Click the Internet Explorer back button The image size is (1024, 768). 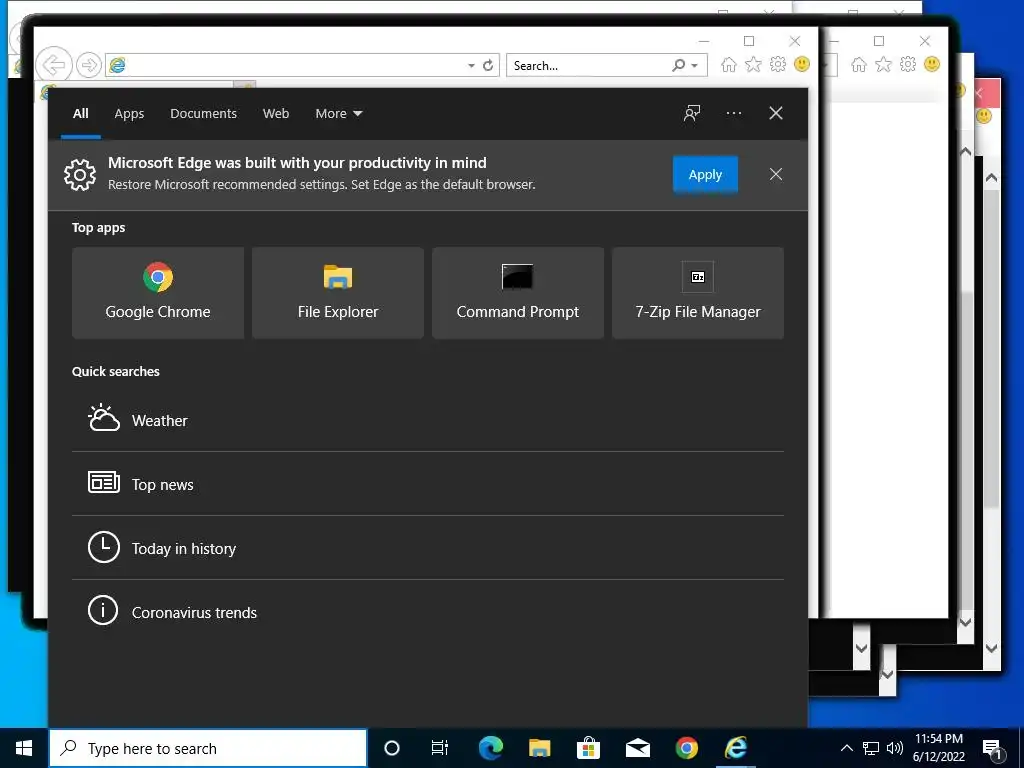(x=54, y=65)
